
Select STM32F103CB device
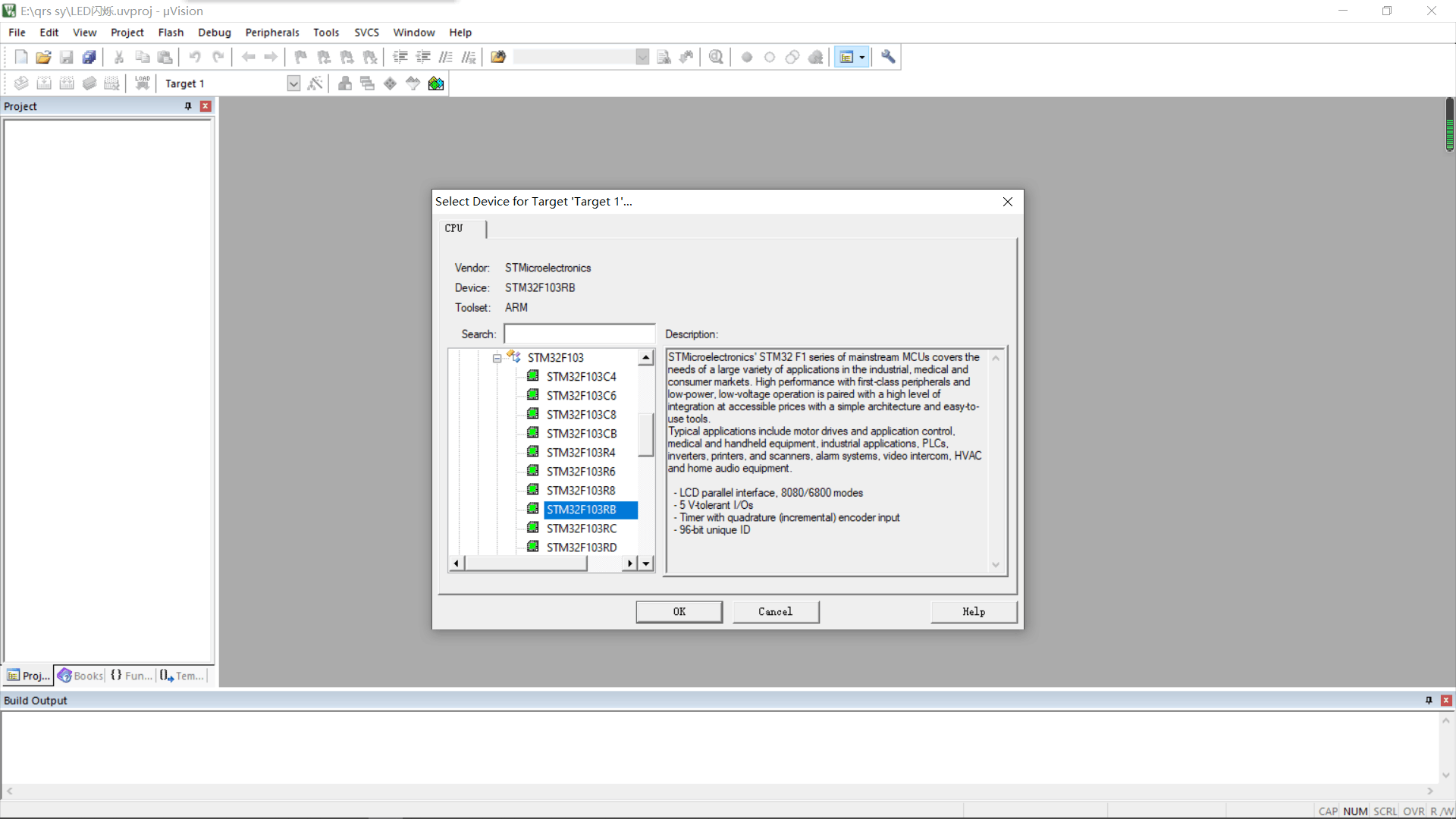tap(582, 434)
